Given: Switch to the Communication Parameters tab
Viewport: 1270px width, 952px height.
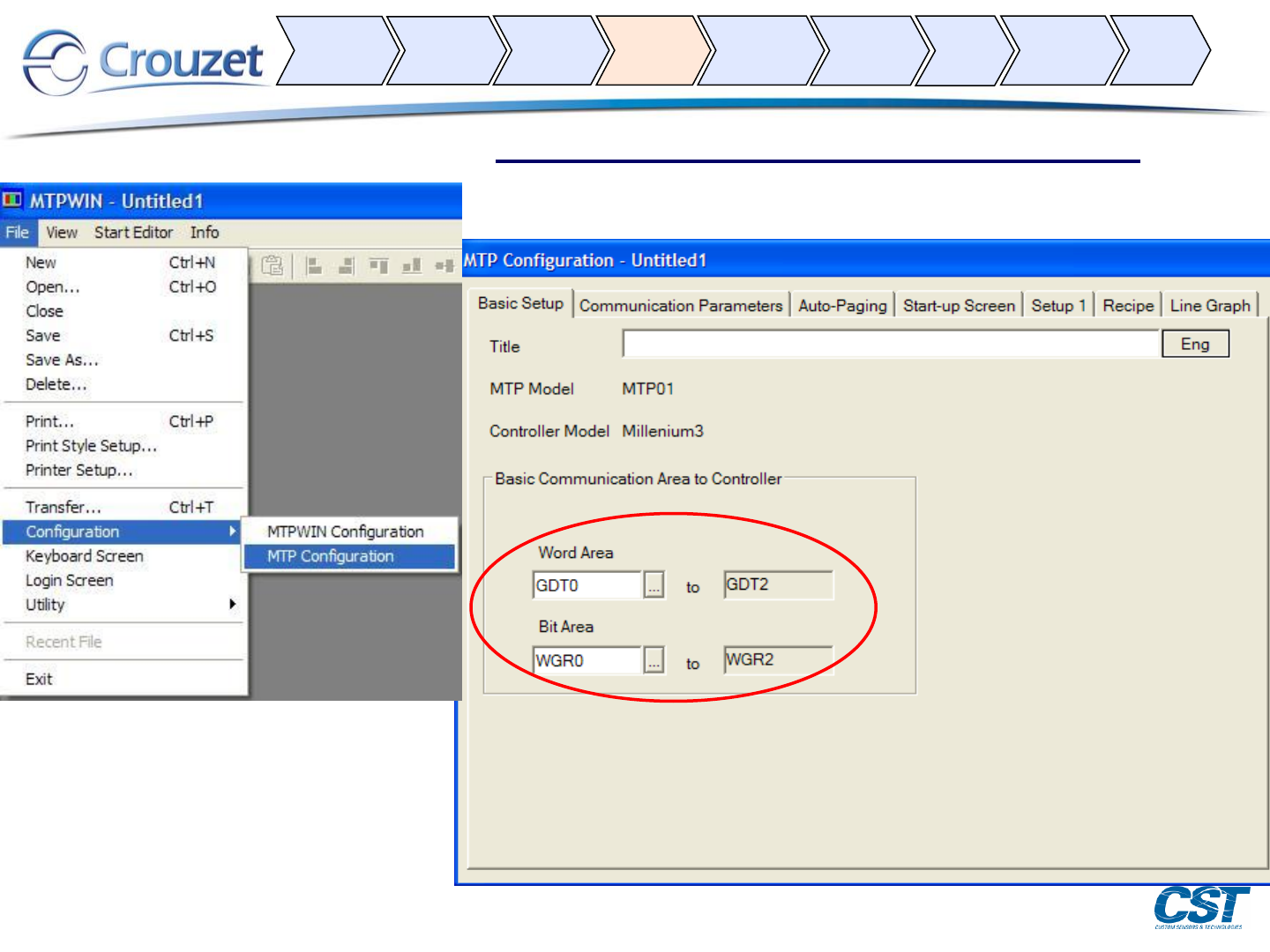Looking at the screenshot, I should [681, 306].
